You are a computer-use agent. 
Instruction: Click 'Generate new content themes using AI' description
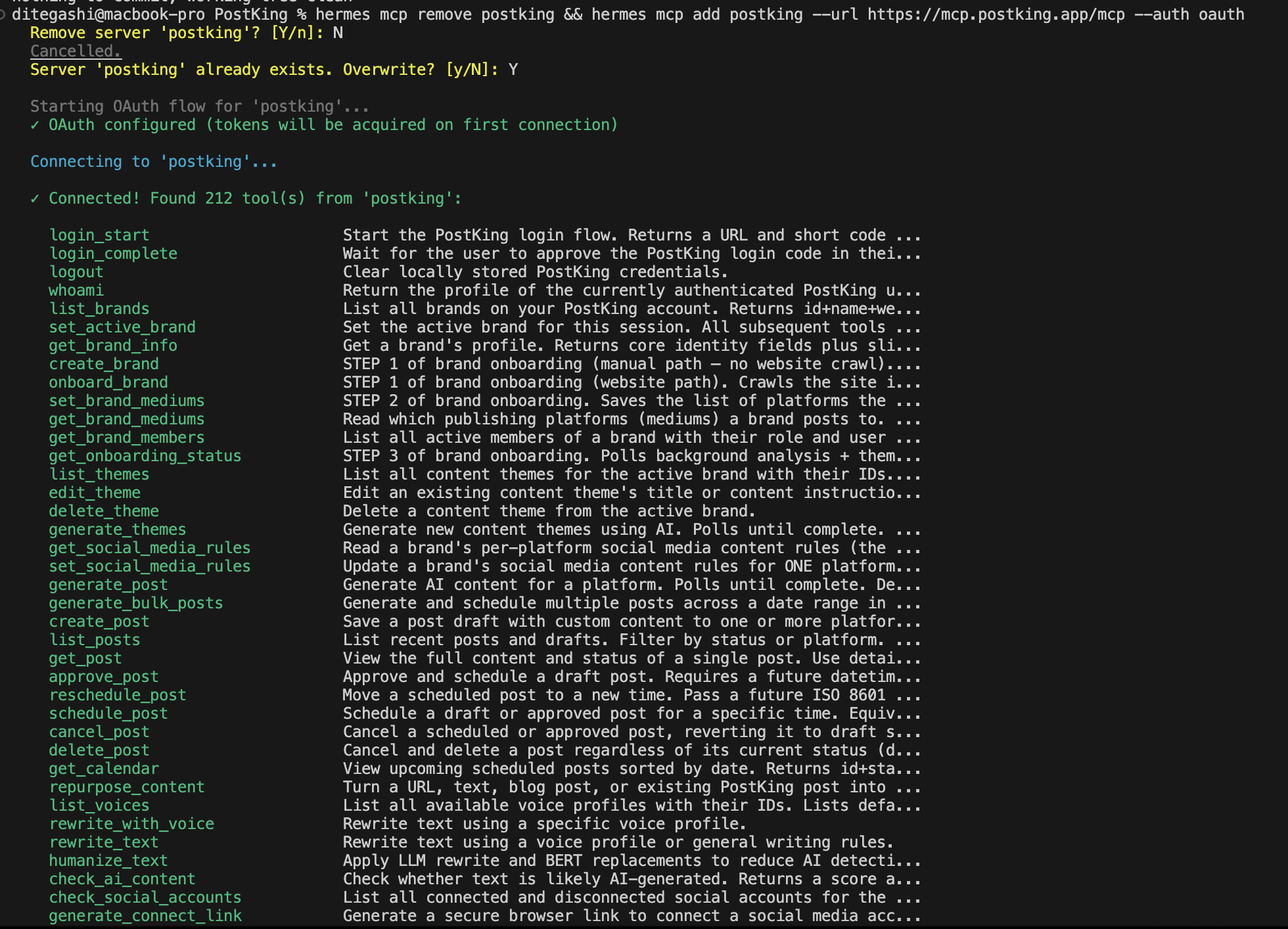[x=632, y=530]
